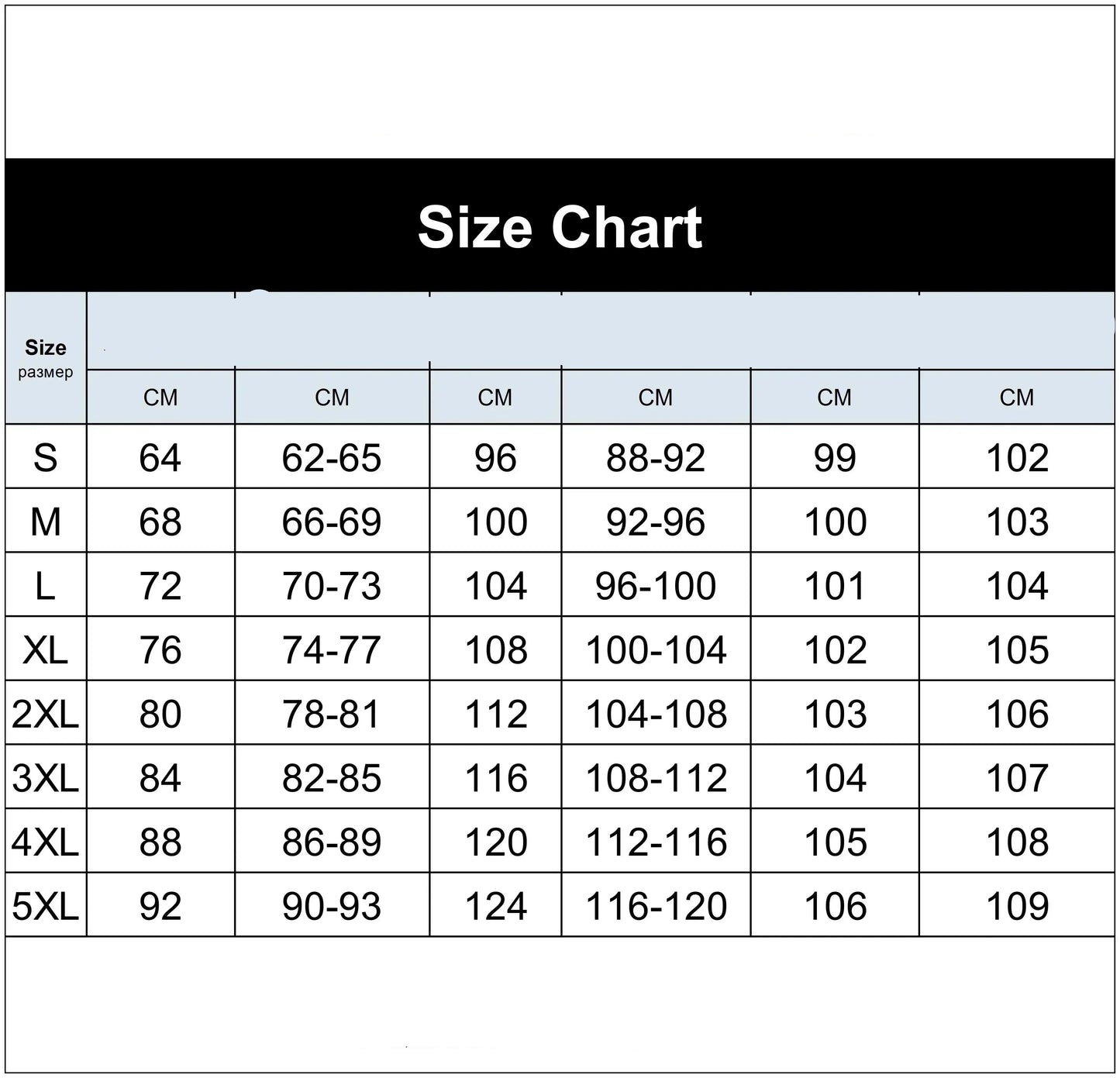Image resolution: width=1120 pixels, height=1078 pixels.
Task: Click the Size Chart title banner
Action: 560,226
